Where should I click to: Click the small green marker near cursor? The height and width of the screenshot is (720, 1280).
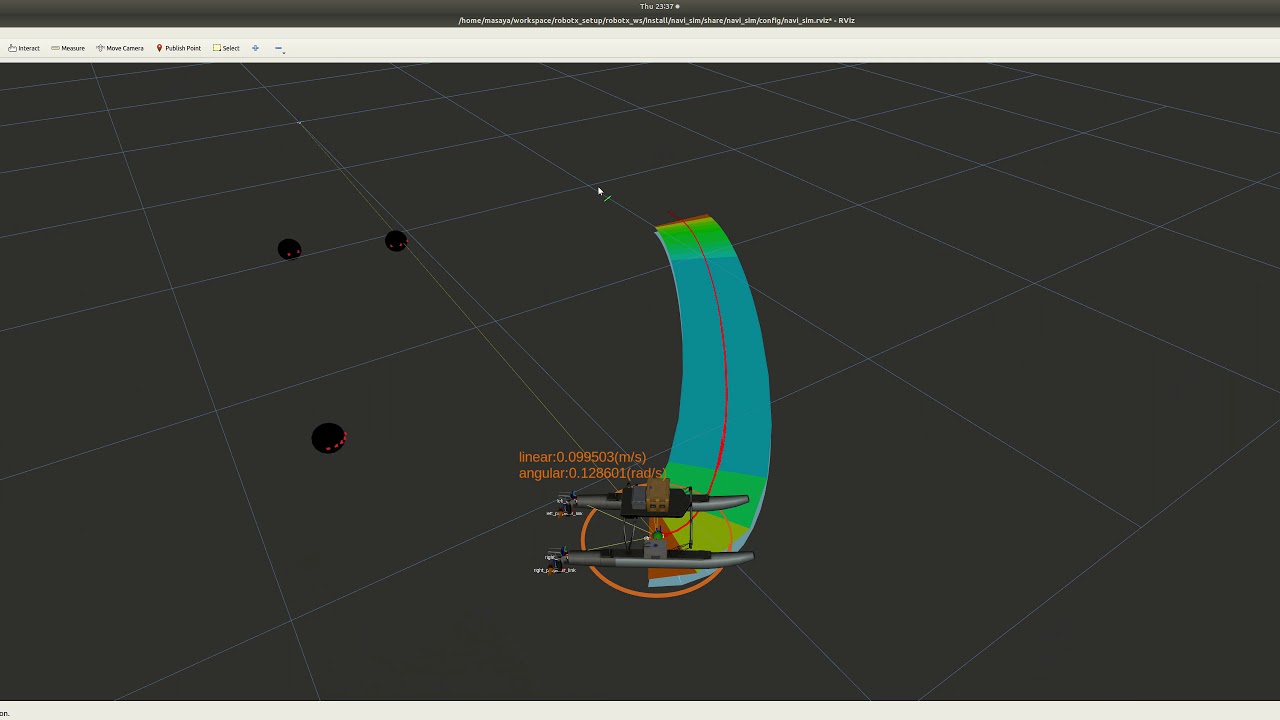tap(607, 198)
